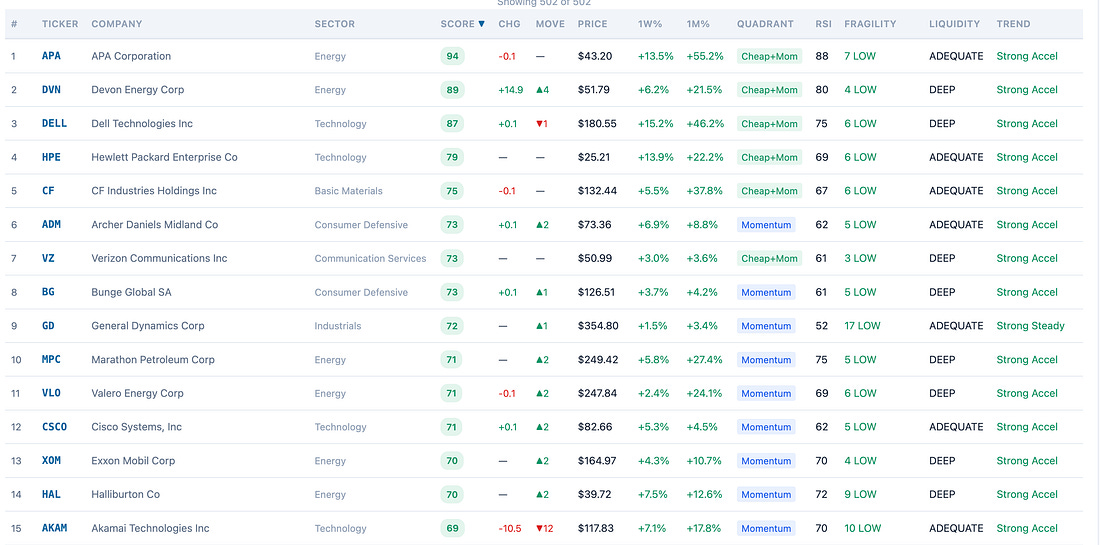Sort by the MOVE column header
This screenshot has width=1100, height=545.
pyautogui.click(x=550, y=24)
